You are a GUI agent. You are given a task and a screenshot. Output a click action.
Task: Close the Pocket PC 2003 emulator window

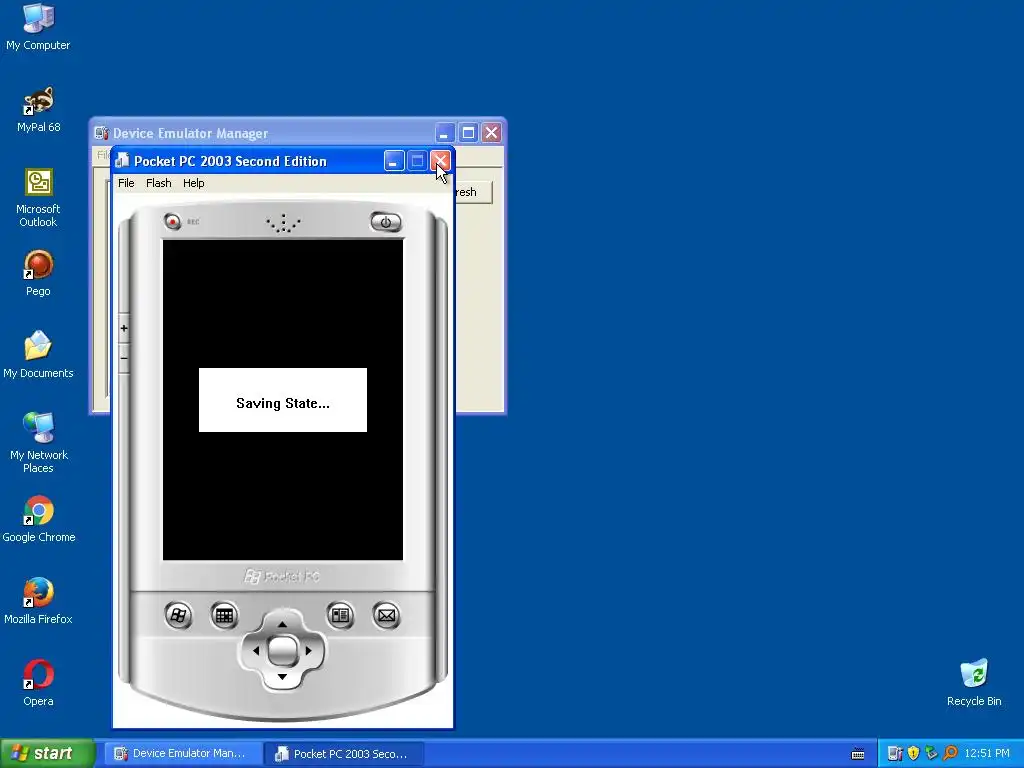click(x=440, y=161)
